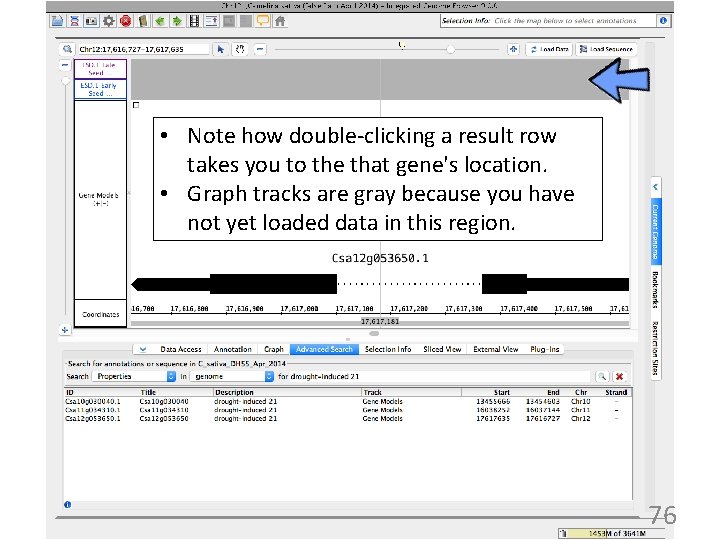Open the Plug-Ins tab

click(545, 349)
